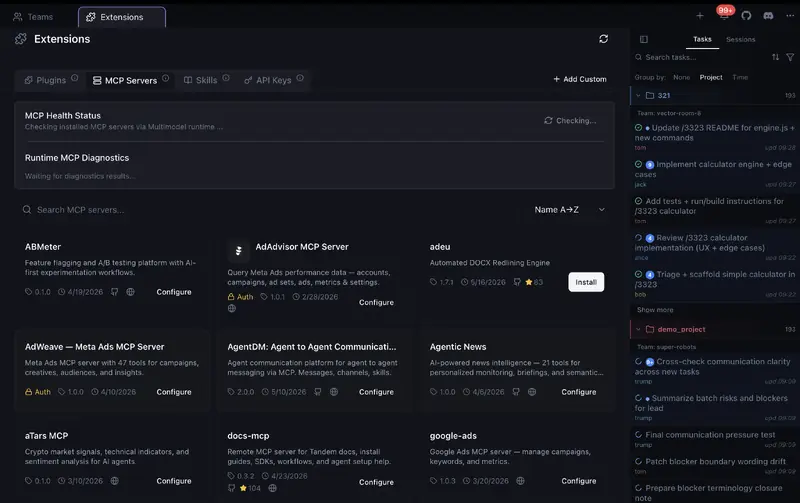Configure google-ads server
This screenshot has width=800, height=503.
[x=579, y=481]
